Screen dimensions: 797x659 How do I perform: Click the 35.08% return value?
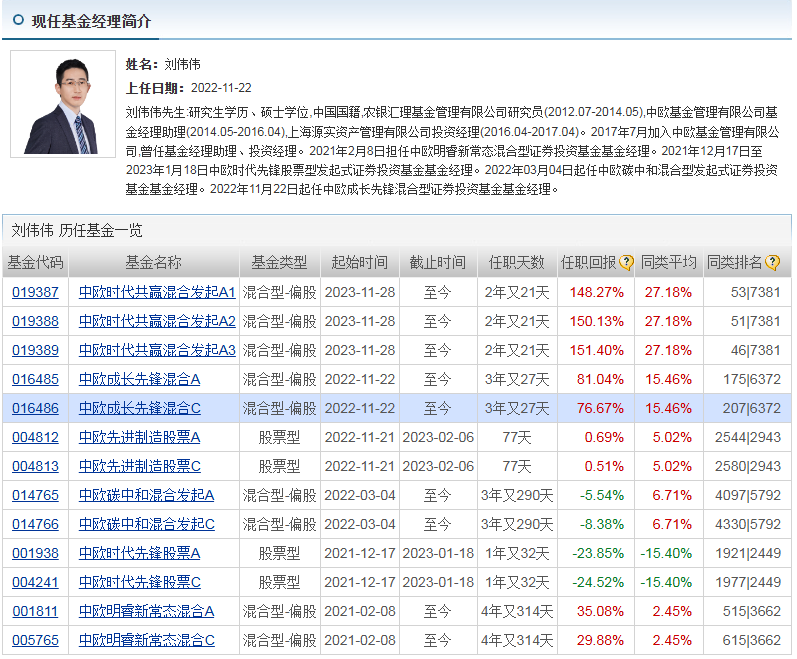[x=600, y=611]
